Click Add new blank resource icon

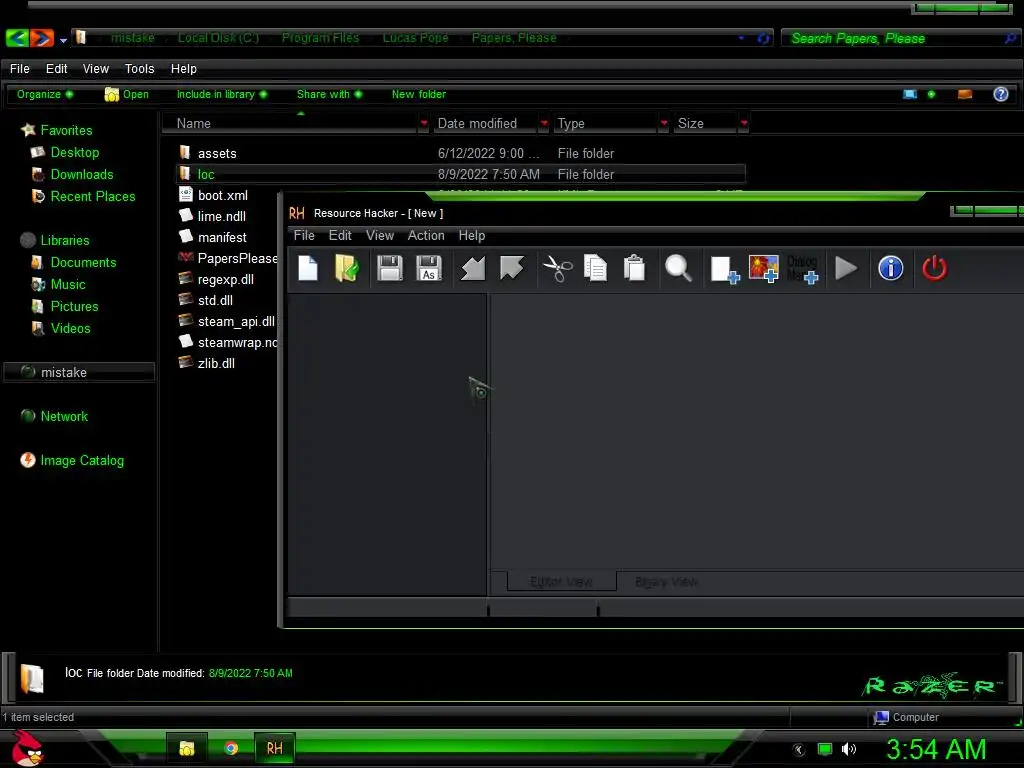point(725,270)
